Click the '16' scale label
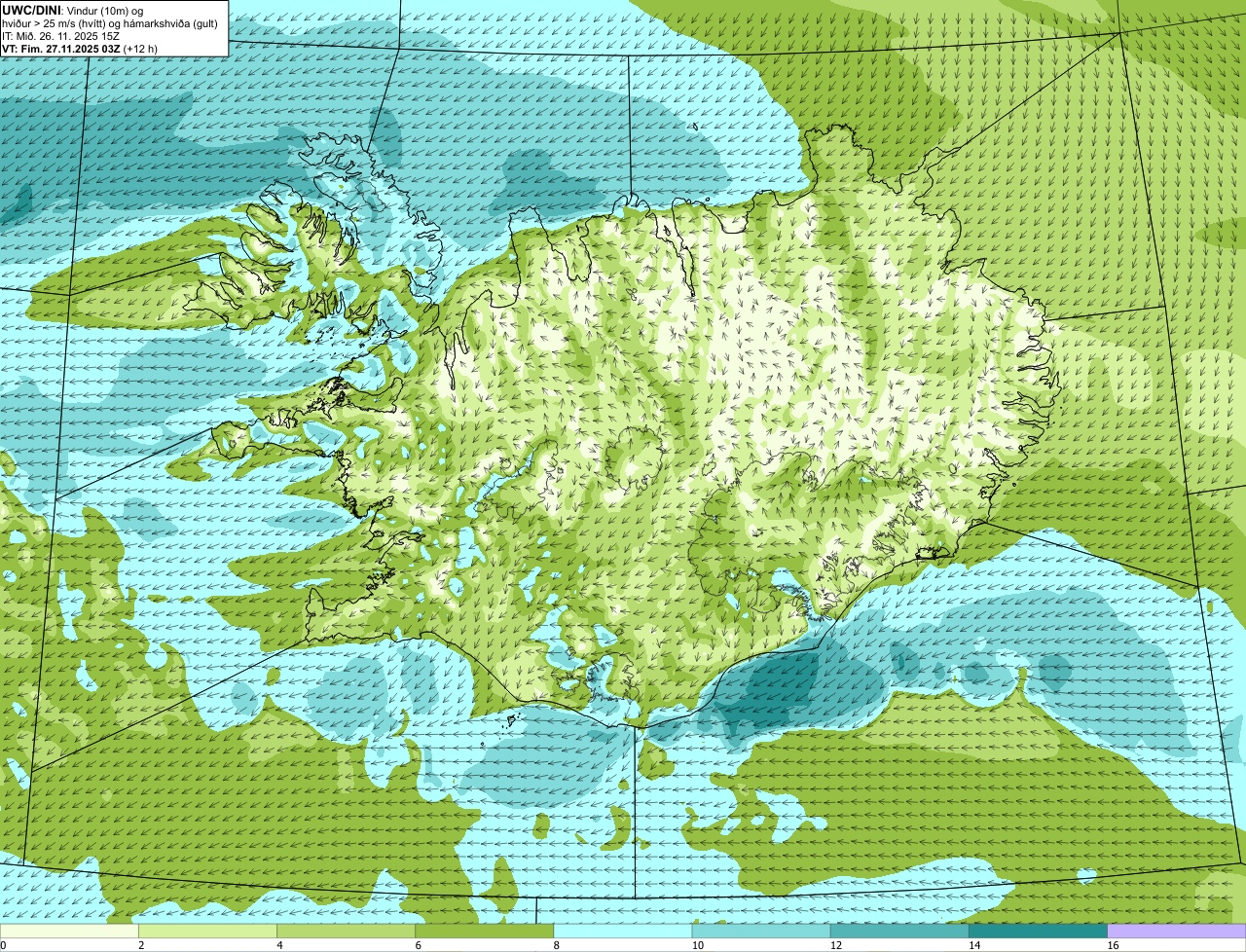The image size is (1246, 952). coord(1113,945)
